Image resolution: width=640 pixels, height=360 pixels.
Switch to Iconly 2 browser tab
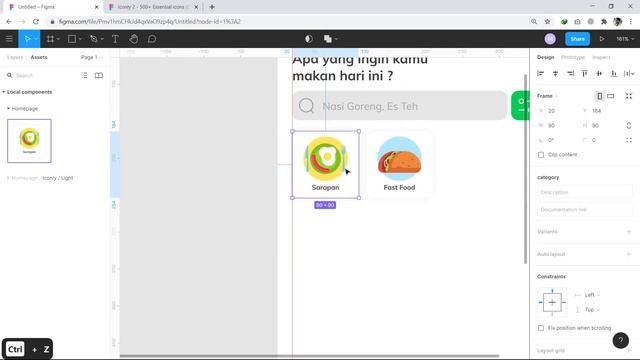point(153,7)
